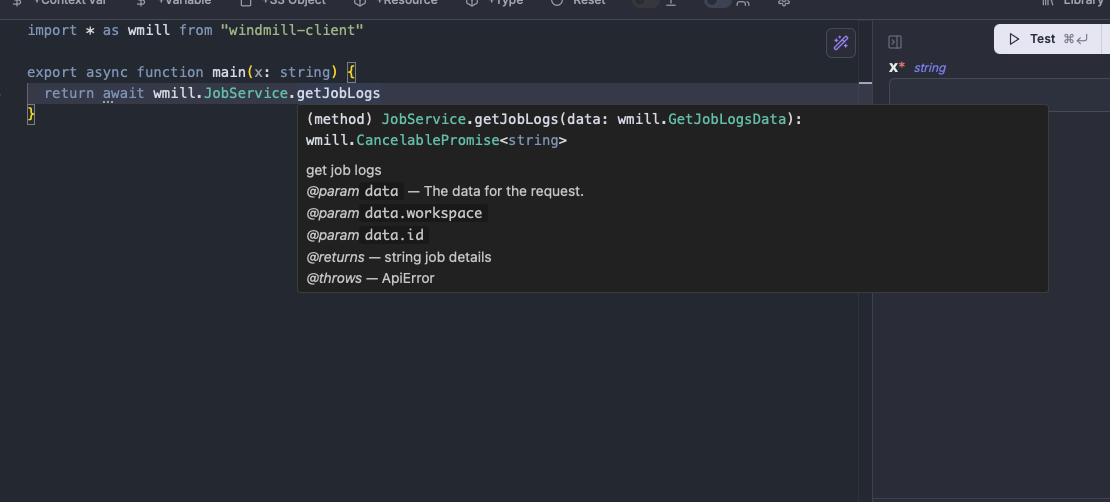Image resolution: width=1110 pixels, height=502 pixels.
Task: Click the +Resource toolbar button
Action: [x=396, y=3]
